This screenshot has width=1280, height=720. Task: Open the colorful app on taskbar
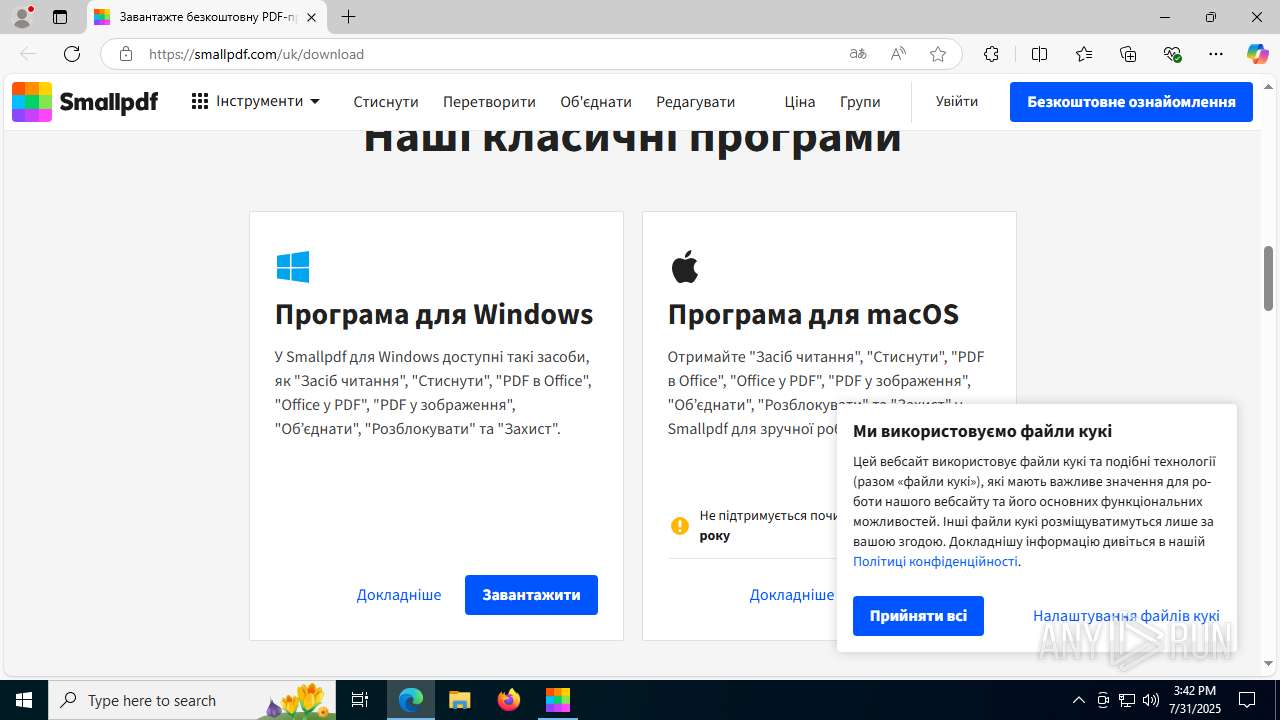[x=557, y=700]
